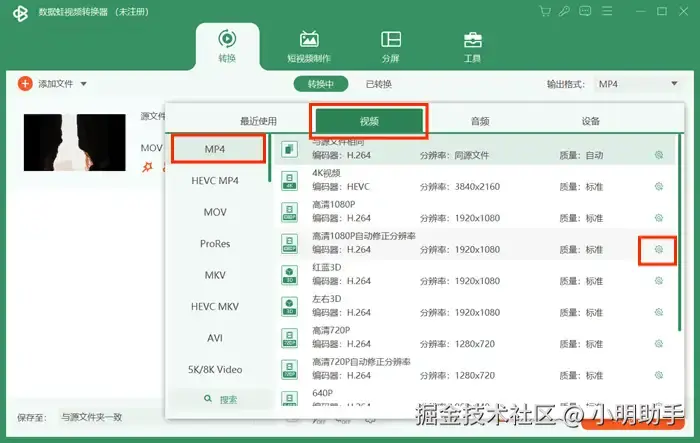Click the 编码器: HEVC encoder text
The width and height of the screenshot is (700, 443).
tap(341, 187)
